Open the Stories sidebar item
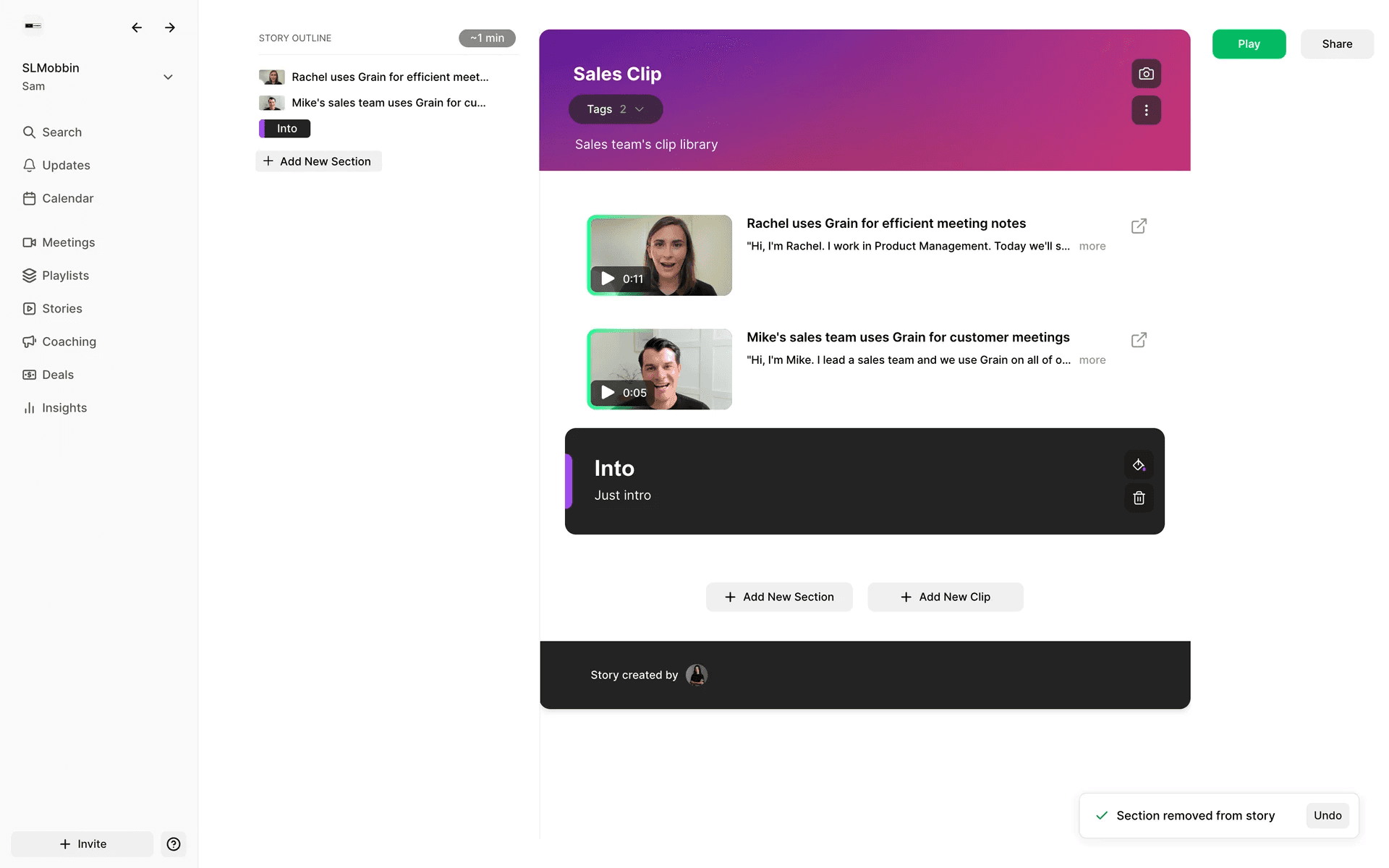Image resolution: width=1389 pixels, height=868 pixels. pos(62,309)
